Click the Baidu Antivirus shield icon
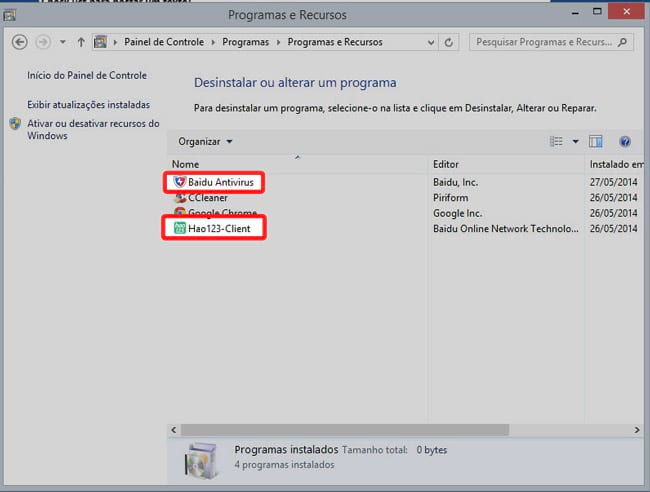This screenshot has height=492, width=650. [179, 182]
